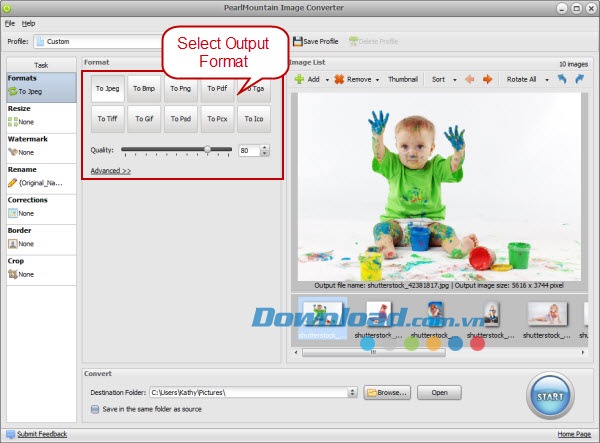600x443 pixels.
Task: Rotate image clockwise with blue arrow
Action: (579, 79)
